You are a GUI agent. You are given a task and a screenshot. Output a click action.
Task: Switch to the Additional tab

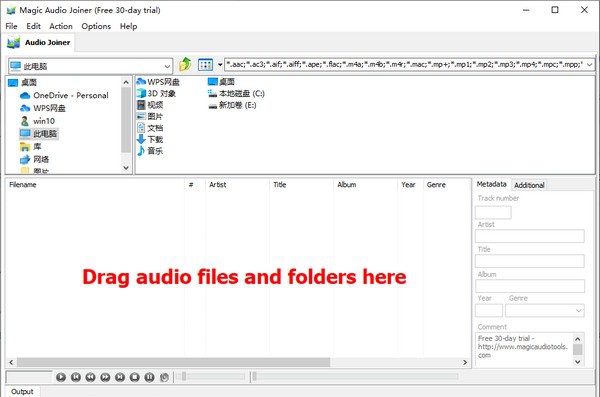529,185
